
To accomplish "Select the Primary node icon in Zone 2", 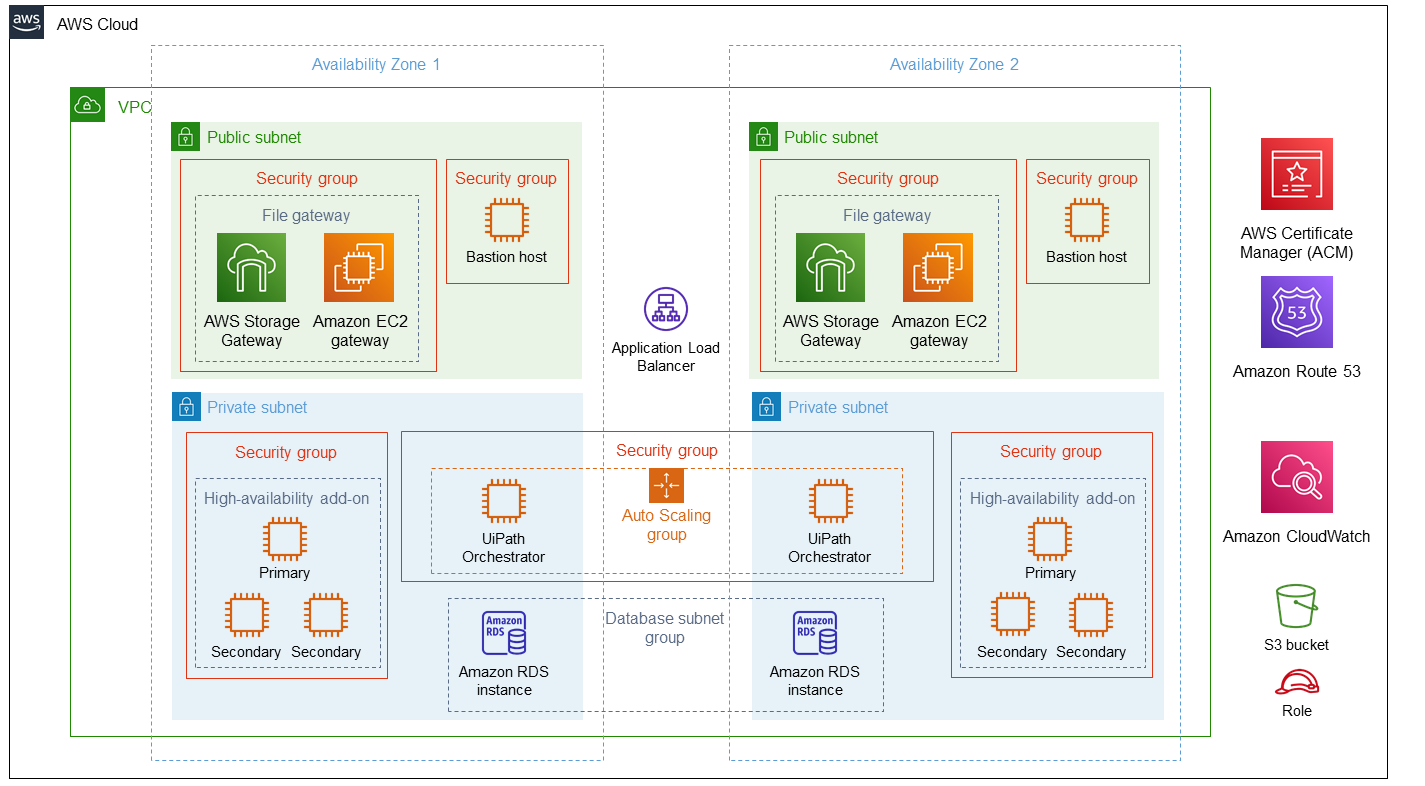I will (x=1050, y=538).
